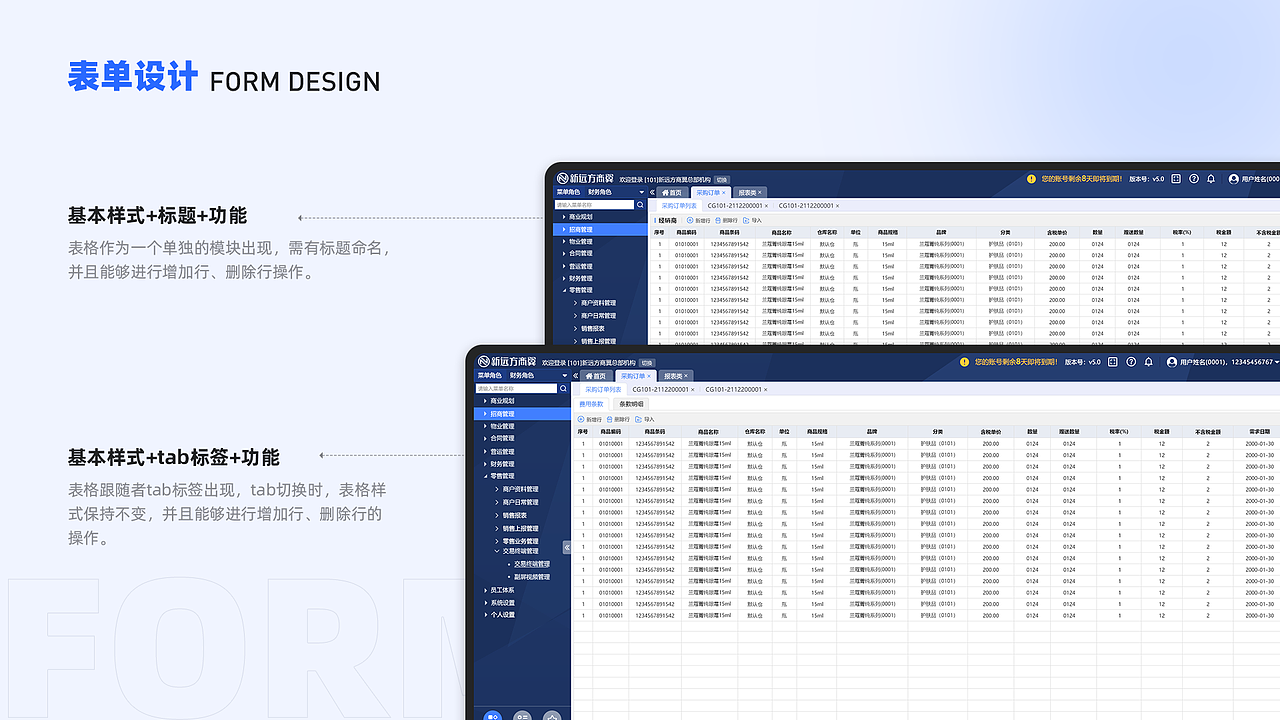1280x720 pixels.
Task: Collapse the sidebar with « in the upper window
Action: point(652,193)
